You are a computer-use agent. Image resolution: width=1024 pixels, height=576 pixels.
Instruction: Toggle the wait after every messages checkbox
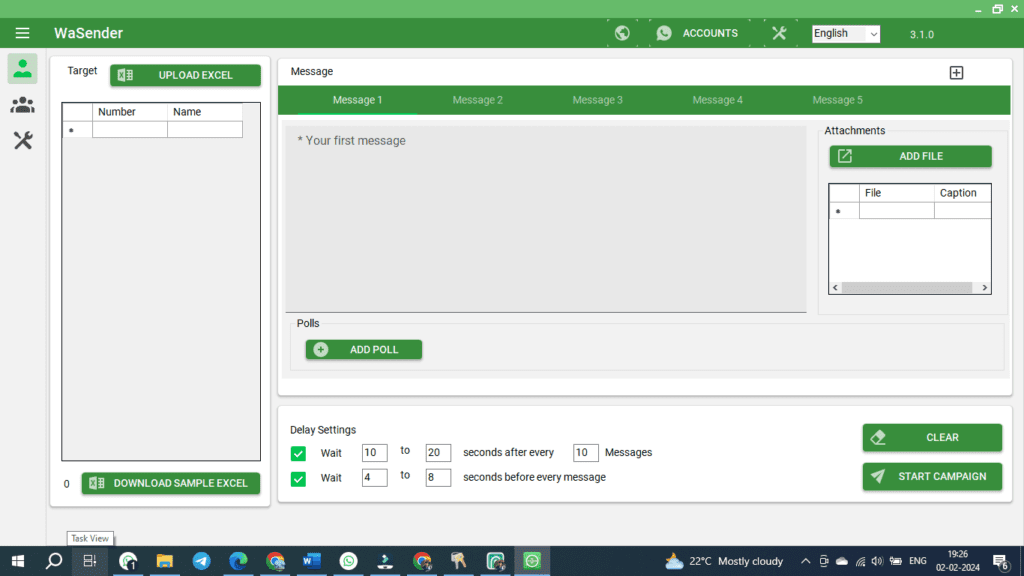[x=298, y=453]
